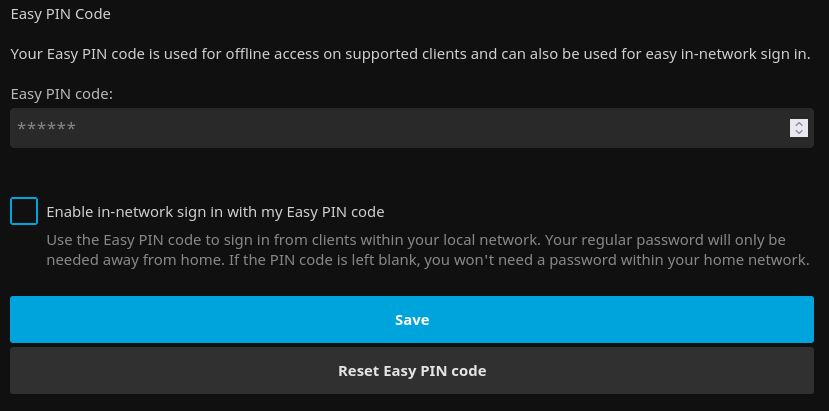The height and width of the screenshot is (411, 829).
Task: Tick the empty box beside in-network sign in
Action: pos(24,211)
